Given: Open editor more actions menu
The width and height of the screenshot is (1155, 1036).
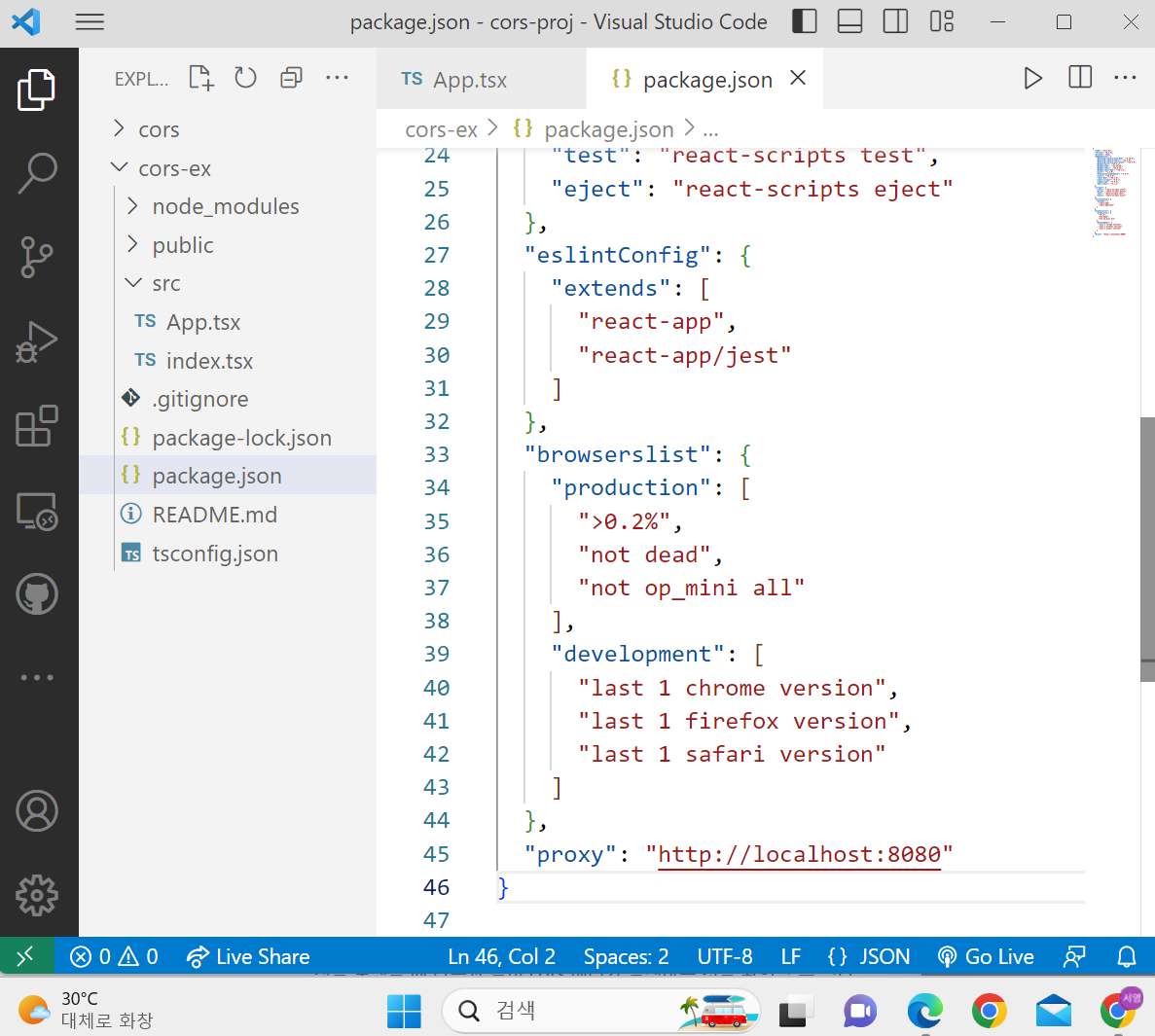Looking at the screenshot, I should (x=1125, y=78).
